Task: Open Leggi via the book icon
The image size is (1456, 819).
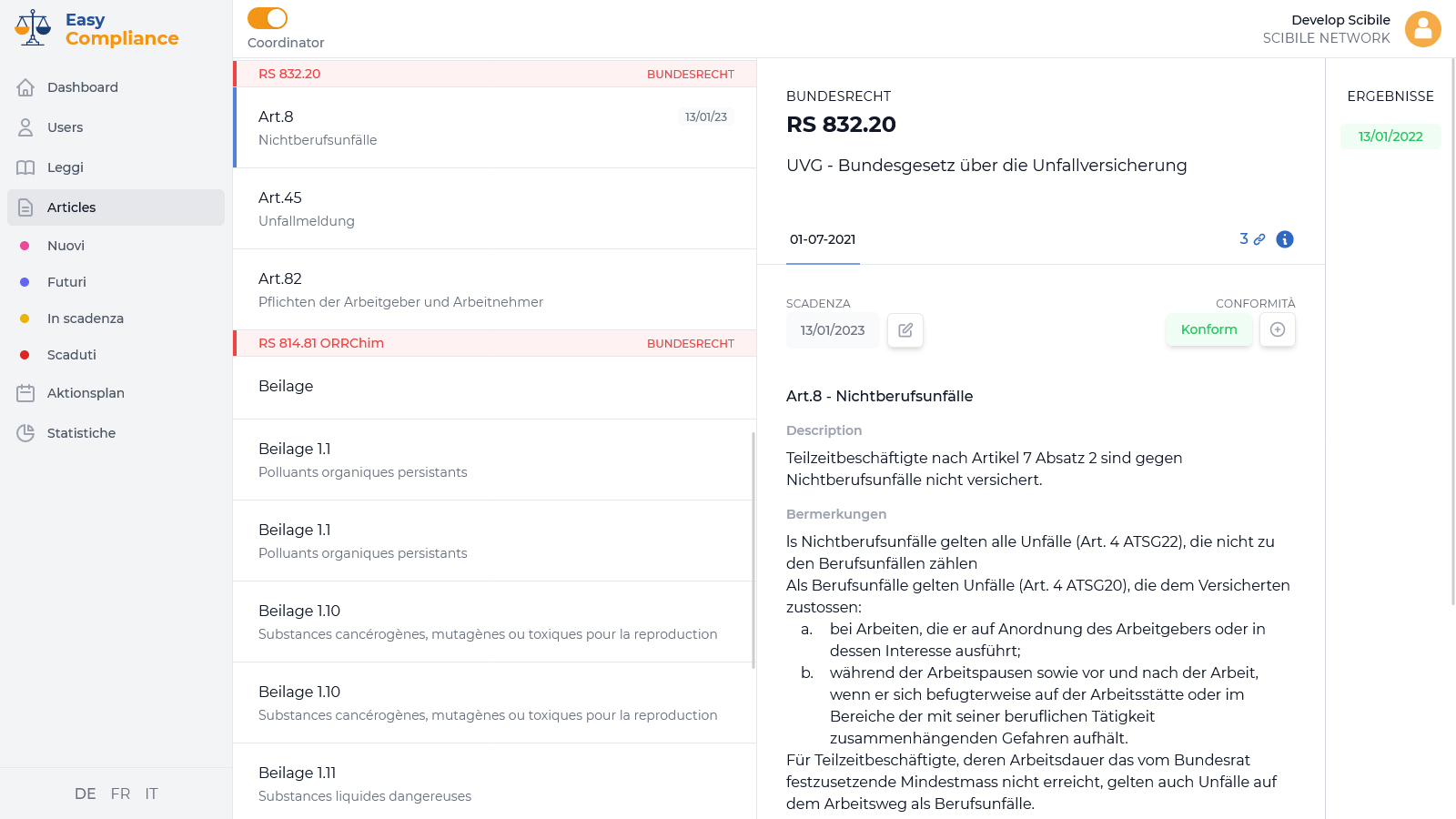Action: (x=25, y=167)
